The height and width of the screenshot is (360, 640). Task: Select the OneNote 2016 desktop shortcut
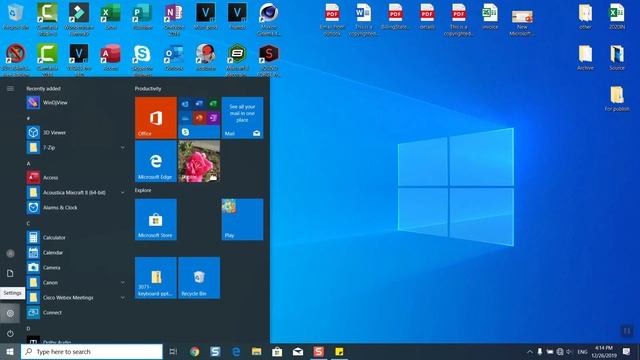(x=174, y=18)
